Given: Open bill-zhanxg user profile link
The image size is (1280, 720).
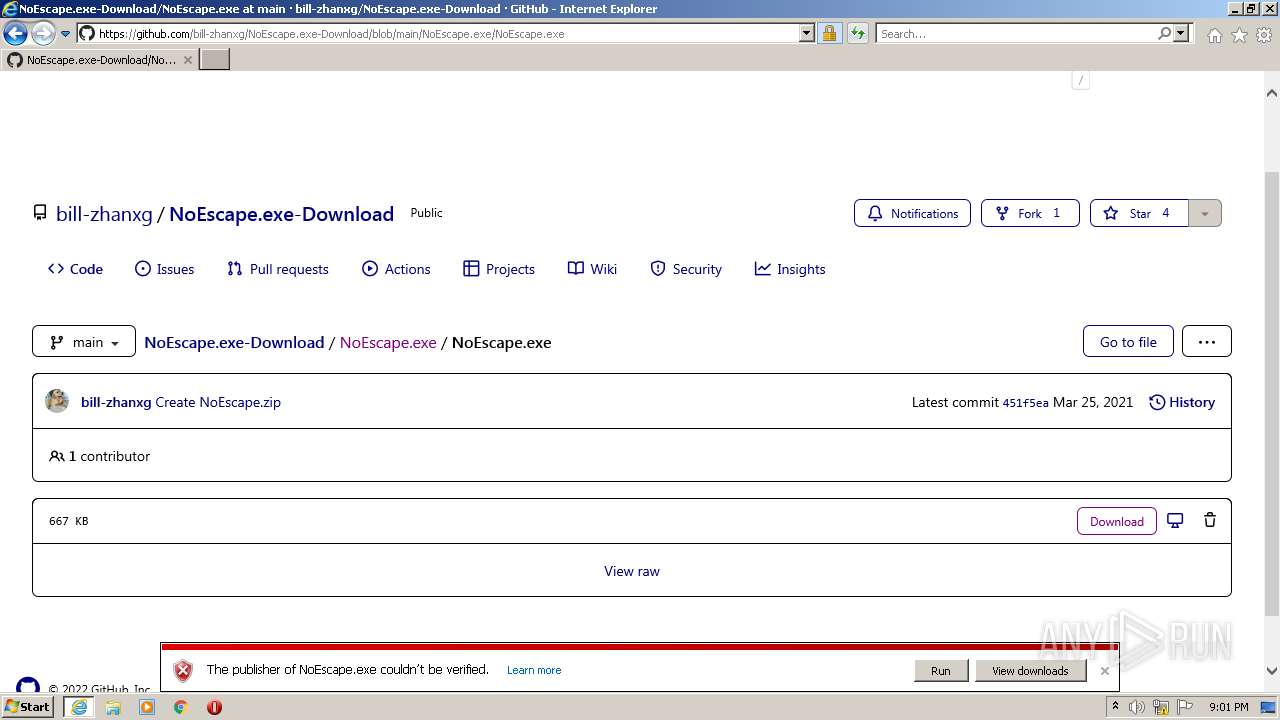Looking at the screenshot, I should (104, 214).
